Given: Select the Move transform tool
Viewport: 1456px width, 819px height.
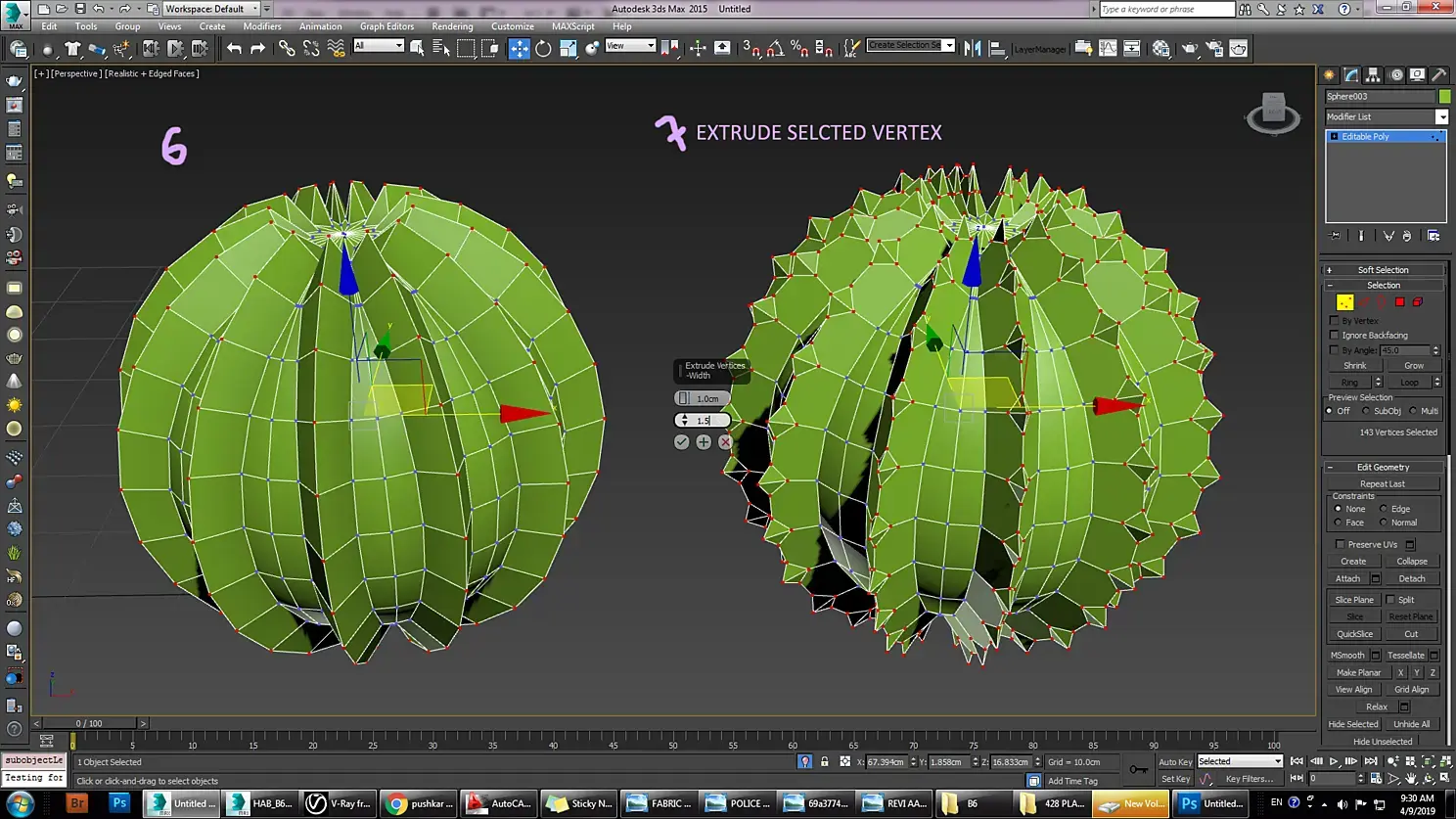Looking at the screenshot, I should coord(519,48).
